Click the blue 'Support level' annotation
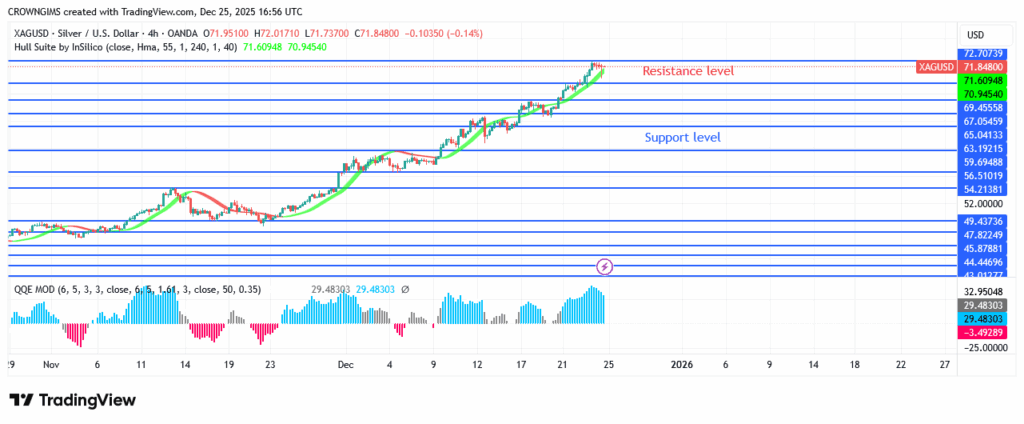 (682, 138)
